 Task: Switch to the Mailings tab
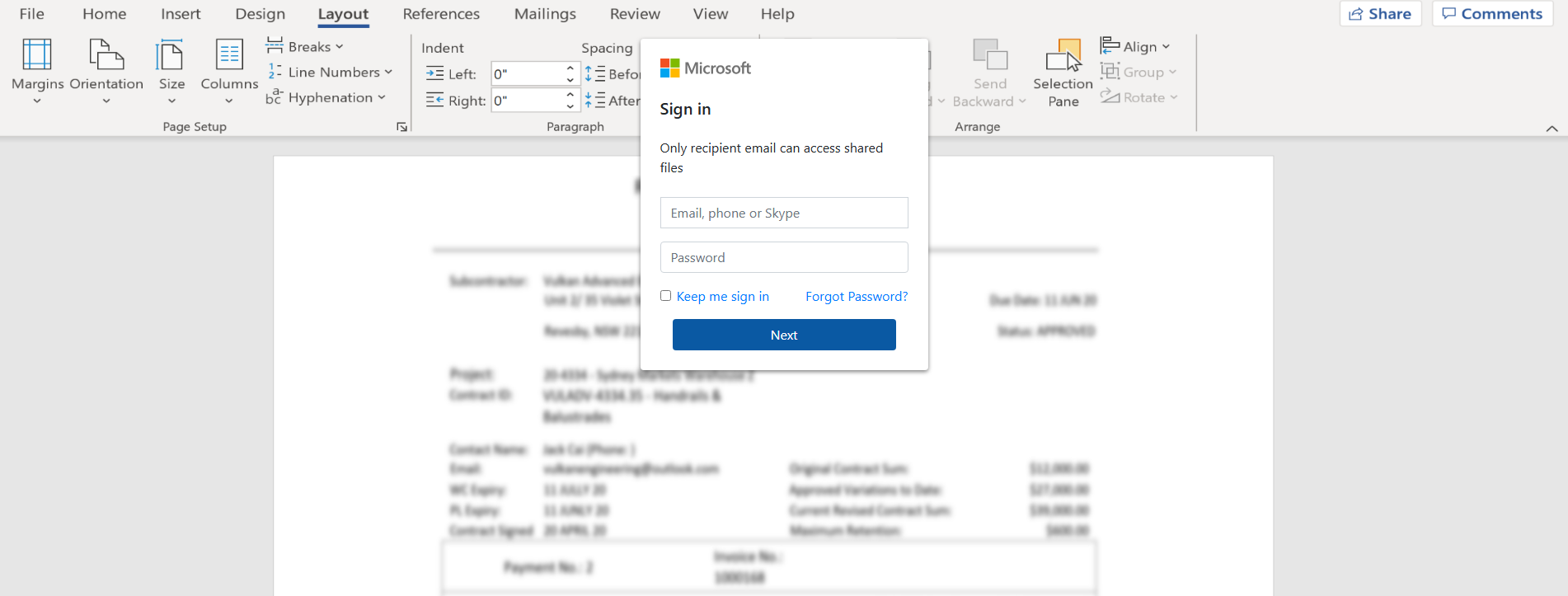pyautogui.click(x=545, y=14)
